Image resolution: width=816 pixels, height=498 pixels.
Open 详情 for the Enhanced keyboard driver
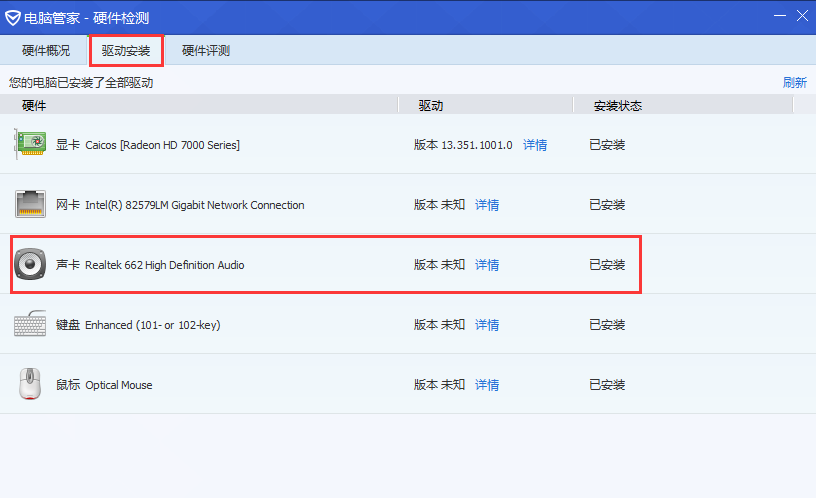(487, 325)
